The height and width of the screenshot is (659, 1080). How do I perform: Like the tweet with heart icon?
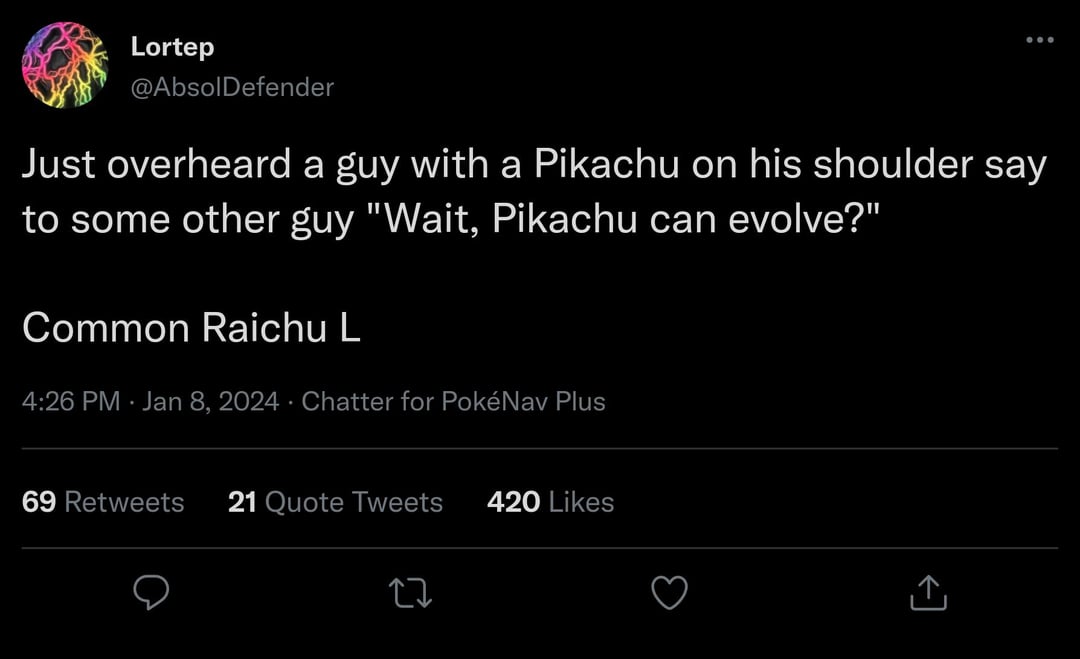click(x=669, y=593)
